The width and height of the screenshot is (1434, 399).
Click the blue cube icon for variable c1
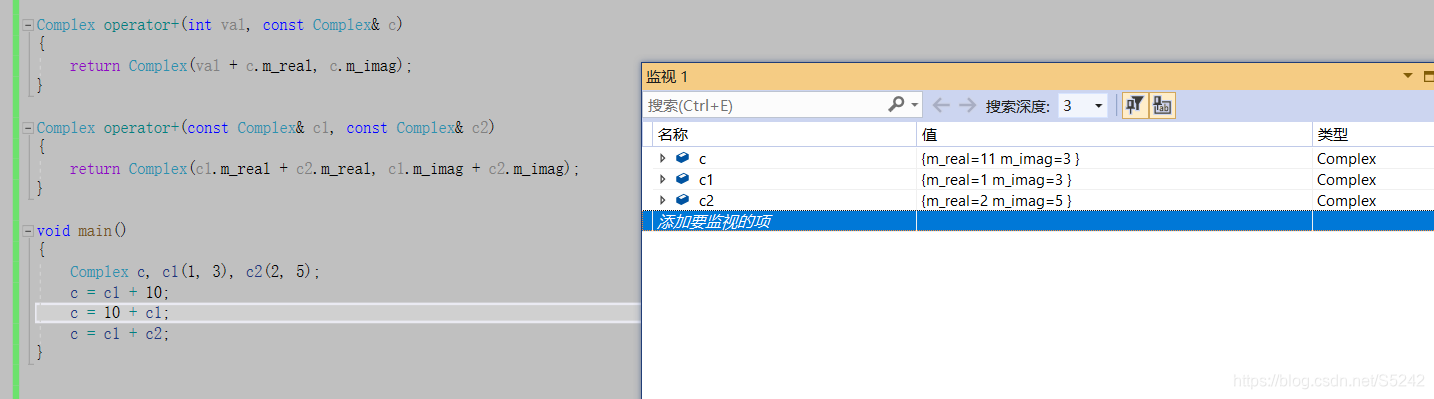click(x=683, y=180)
